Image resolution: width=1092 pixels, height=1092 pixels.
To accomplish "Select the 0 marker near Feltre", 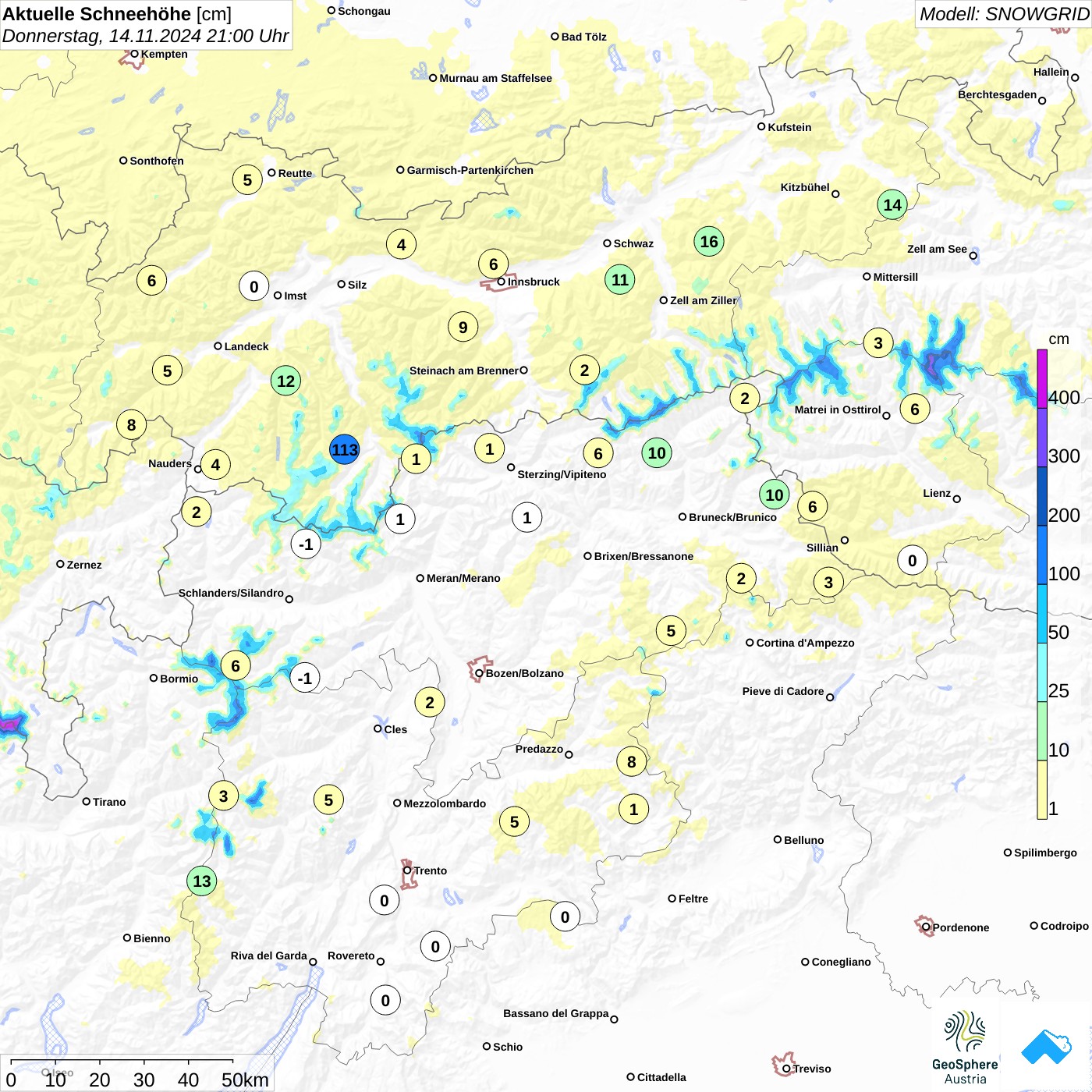I will pyautogui.click(x=565, y=917).
